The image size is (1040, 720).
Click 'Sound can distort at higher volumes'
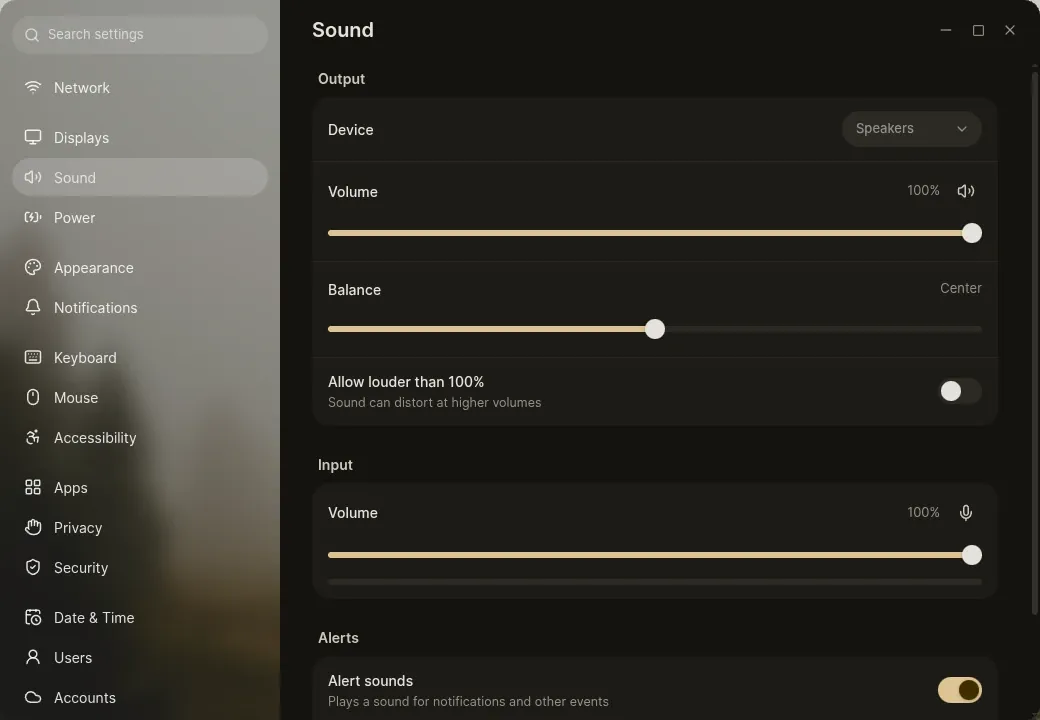(434, 402)
